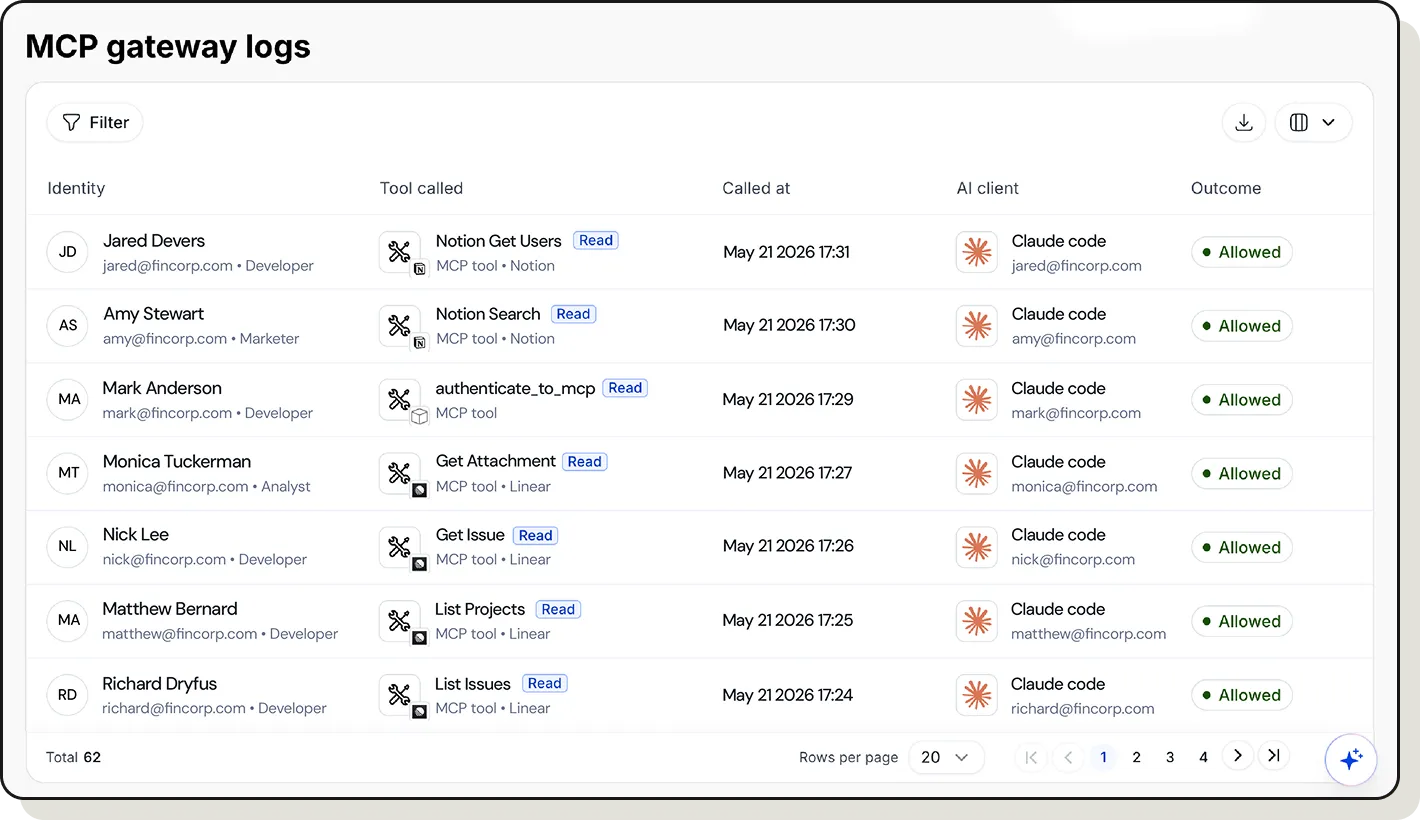Click the tool icon for Notion Get Users
This screenshot has width=1420, height=820.
(x=400, y=252)
